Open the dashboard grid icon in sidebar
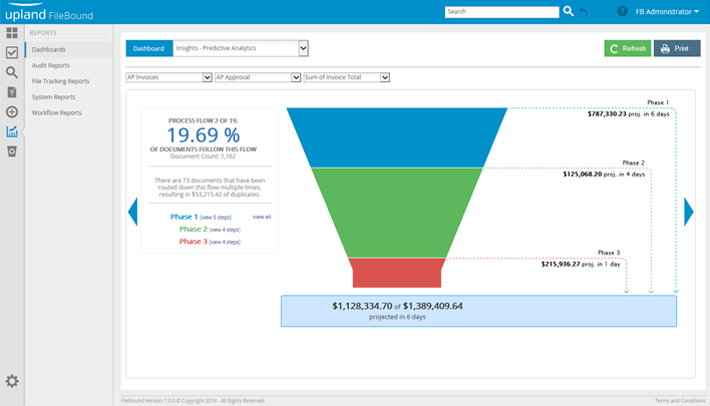Screen dimensions: 710x406 12,33
